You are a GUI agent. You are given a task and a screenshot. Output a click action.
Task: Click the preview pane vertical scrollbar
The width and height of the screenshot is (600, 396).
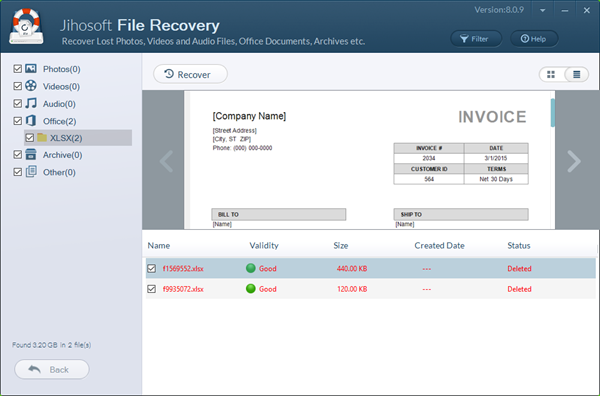tap(553, 112)
